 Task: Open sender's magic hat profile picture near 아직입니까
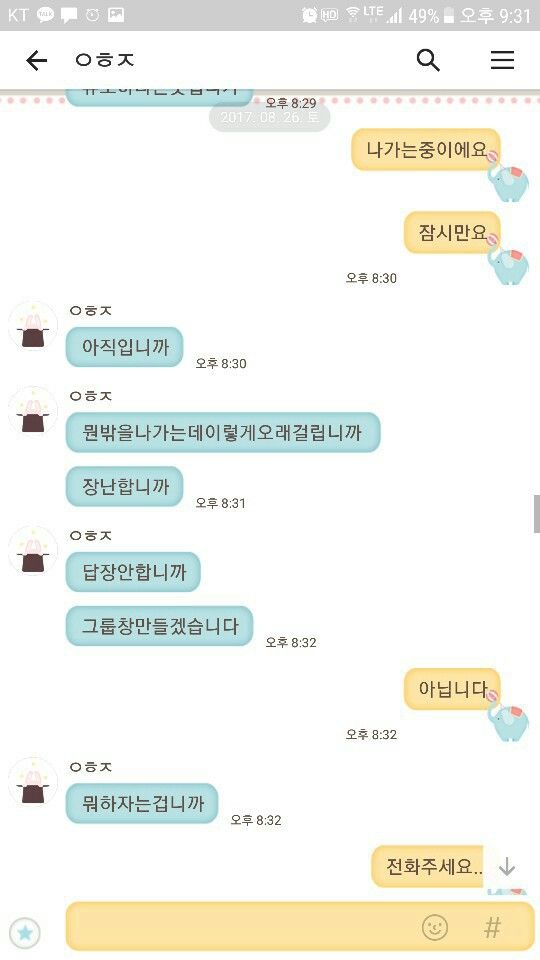32,326
